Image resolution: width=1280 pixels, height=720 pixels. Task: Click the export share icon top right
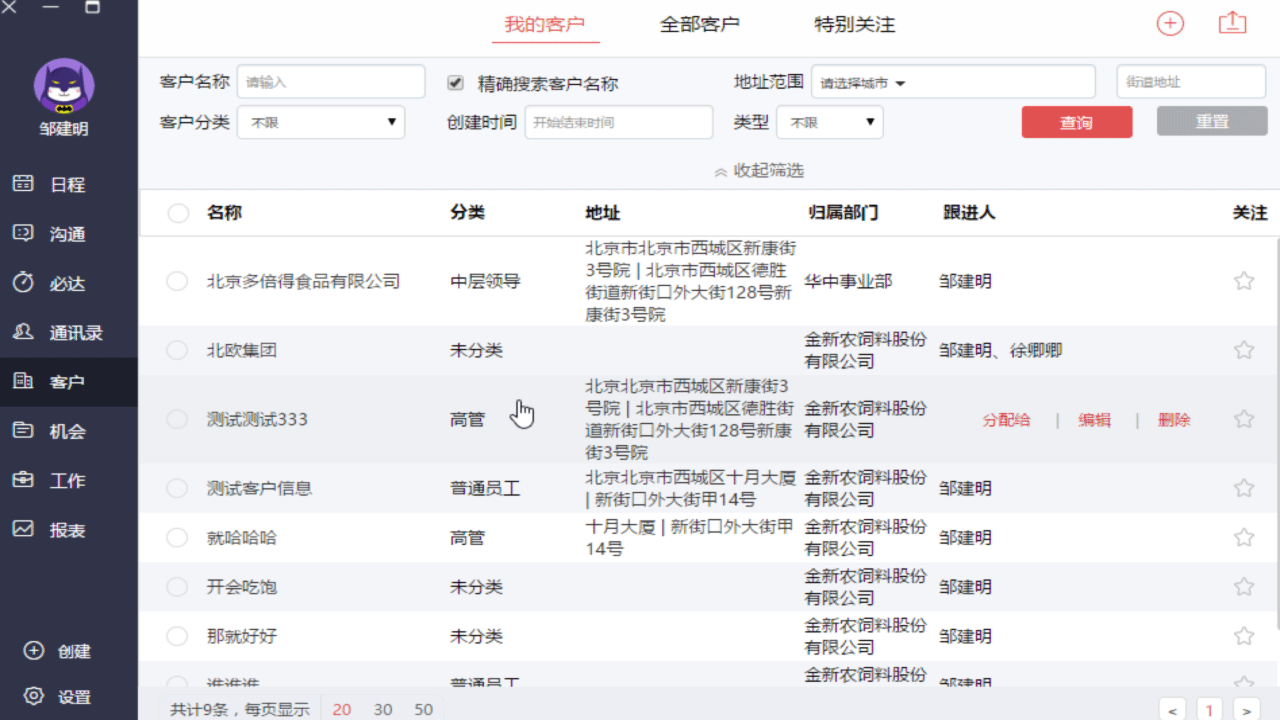pyautogui.click(x=1232, y=24)
